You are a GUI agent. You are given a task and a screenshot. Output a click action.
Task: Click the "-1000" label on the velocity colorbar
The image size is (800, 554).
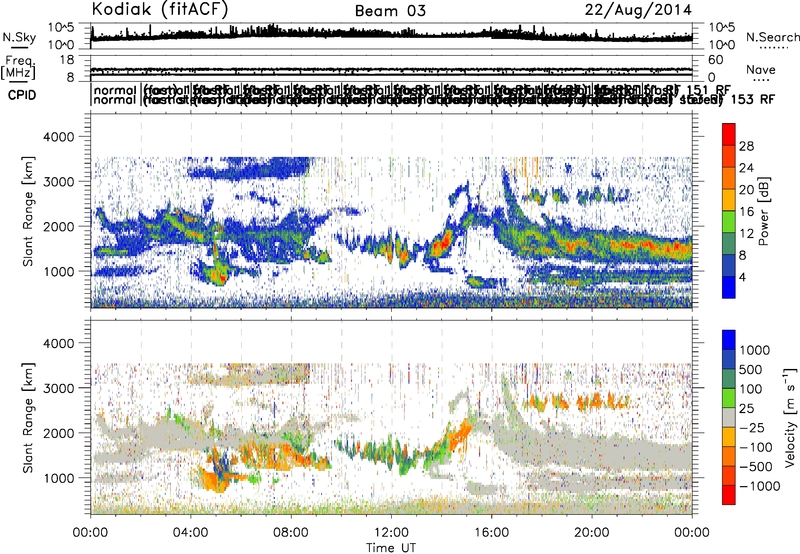point(760,486)
